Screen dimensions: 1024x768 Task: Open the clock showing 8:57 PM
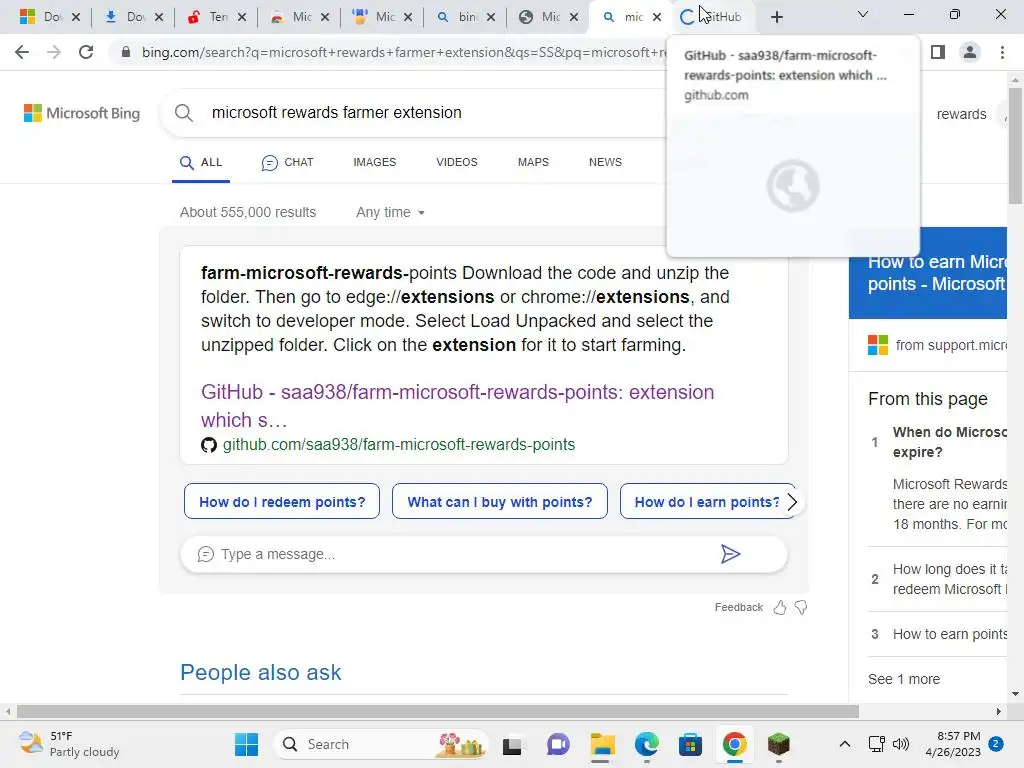[953, 744]
